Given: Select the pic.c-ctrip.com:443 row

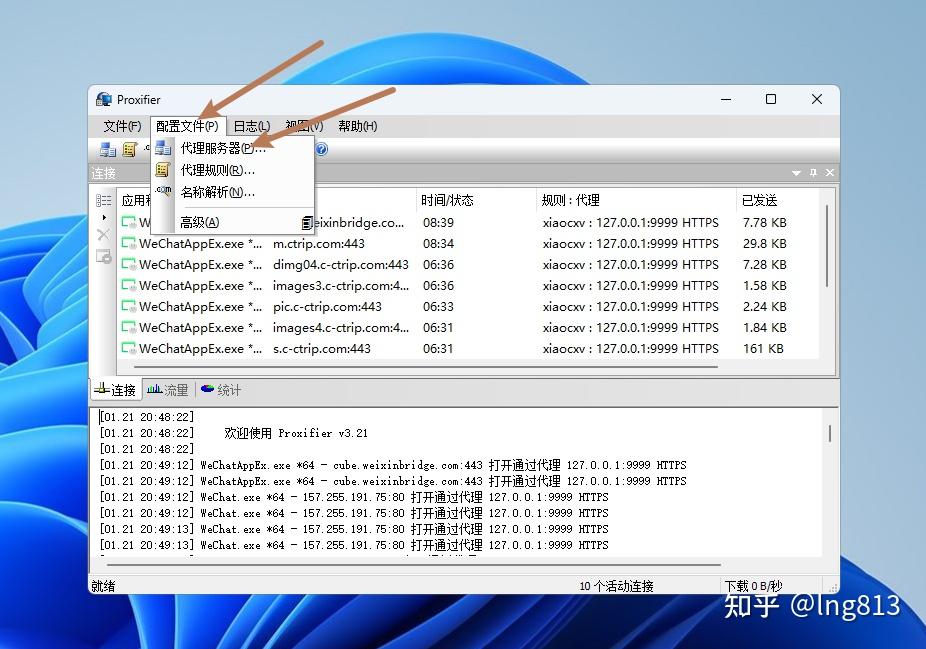Looking at the screenshot, I should [x=468, y=306].
